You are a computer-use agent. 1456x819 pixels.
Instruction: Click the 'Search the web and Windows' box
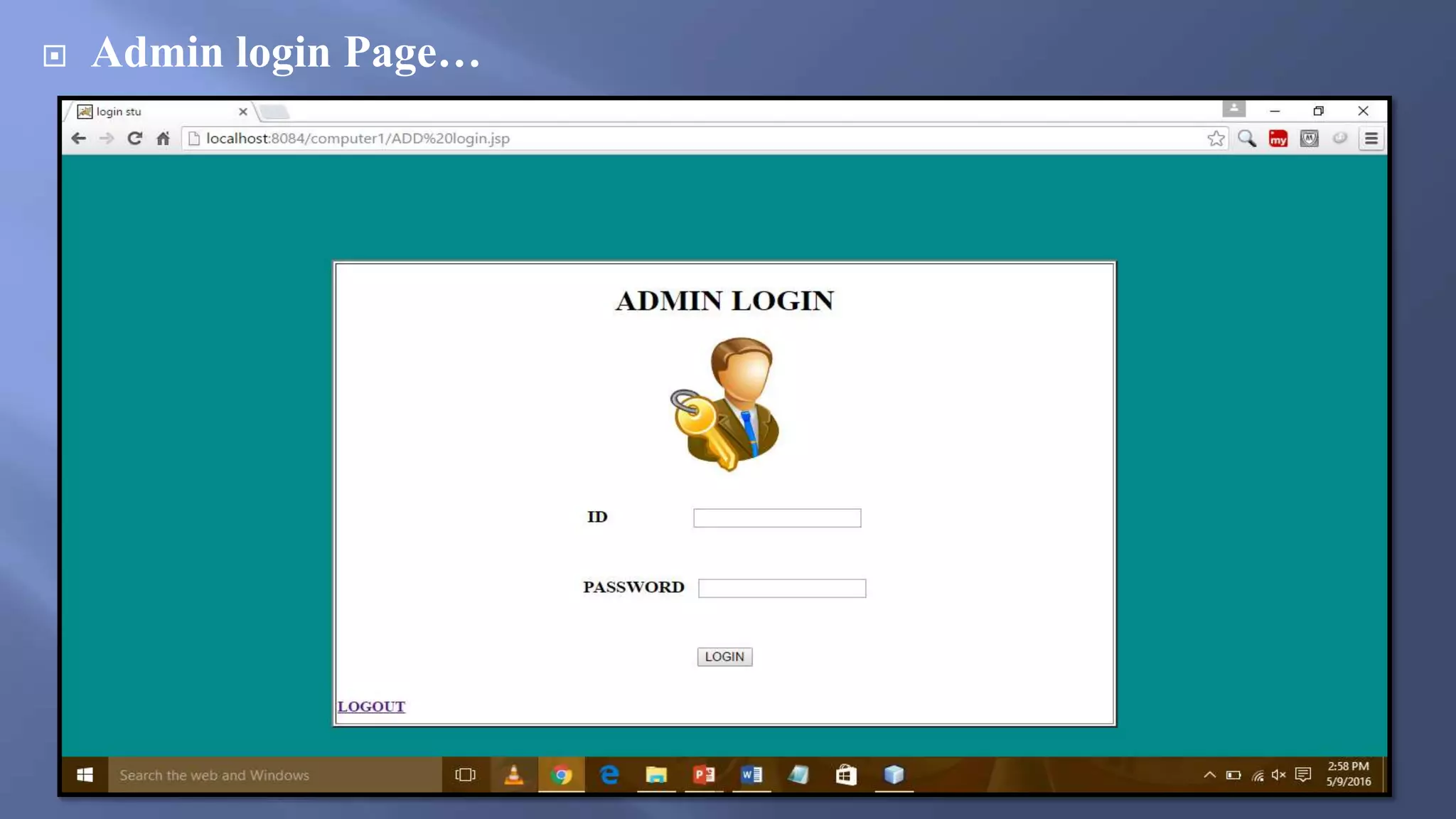pos(275,775)
